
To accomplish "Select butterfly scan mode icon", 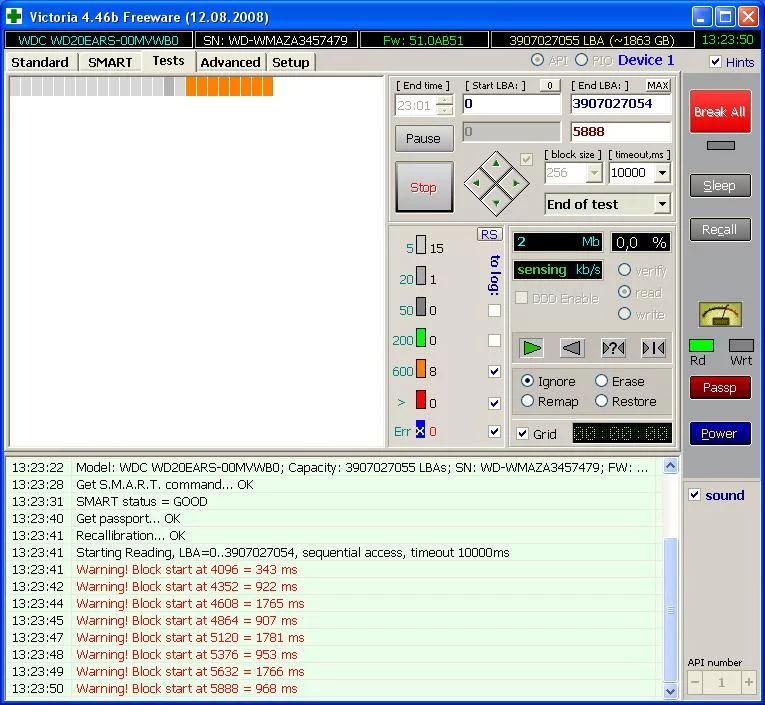I will (x=653, y=348).
